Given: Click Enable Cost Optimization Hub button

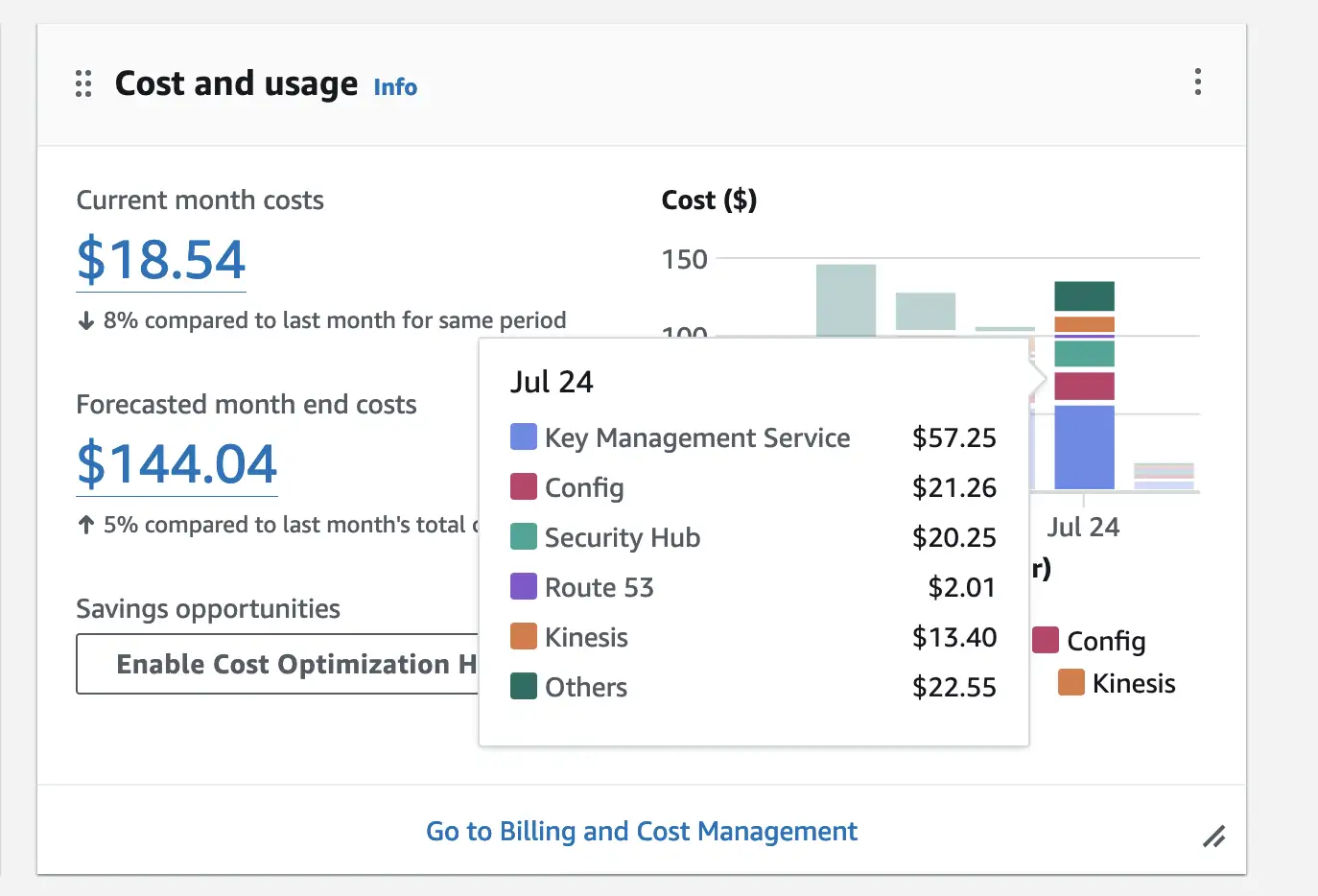Looking at the screenshot, I should (x=277, y=664).
